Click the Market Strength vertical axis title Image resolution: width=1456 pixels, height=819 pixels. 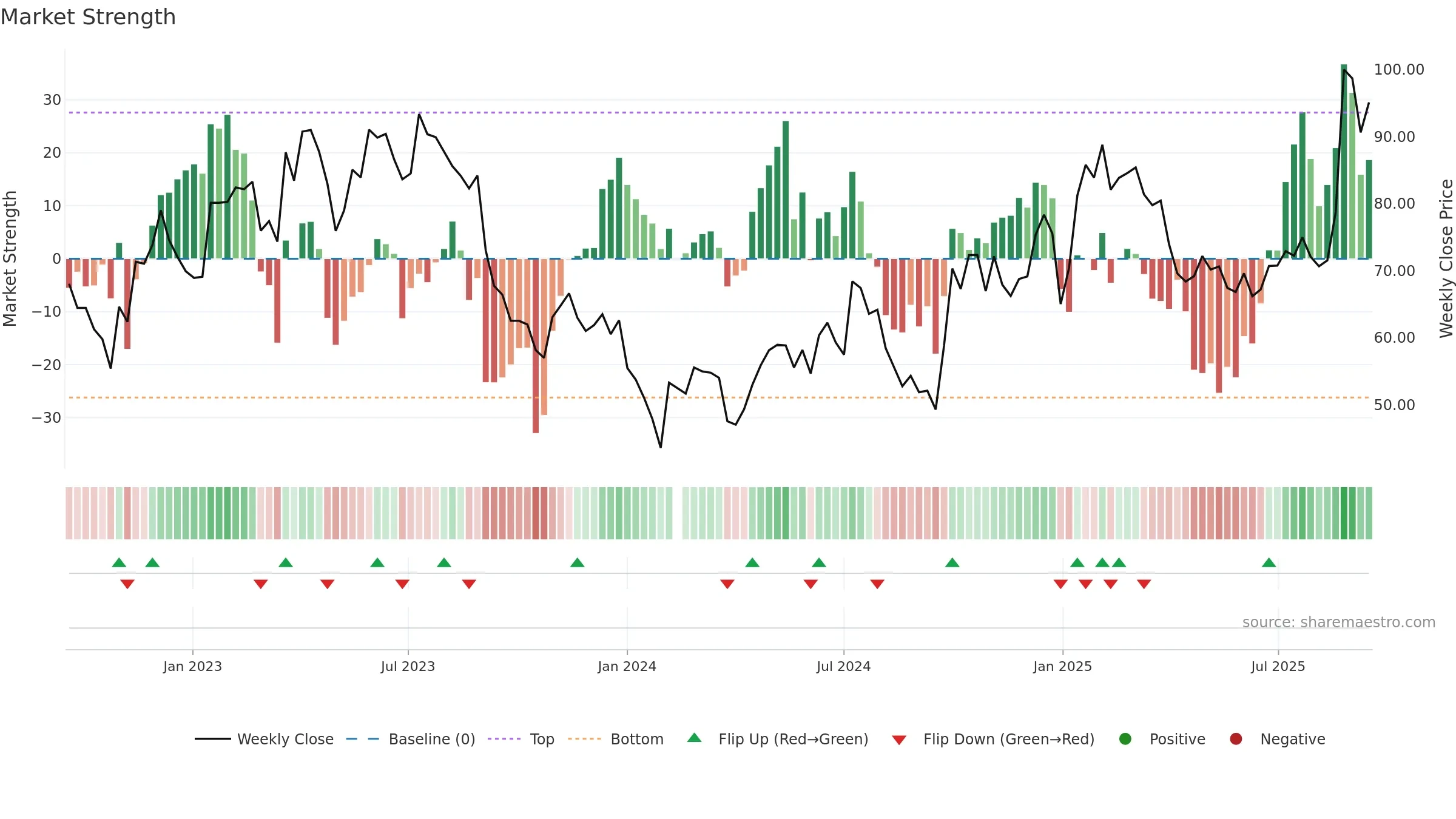tap(10, 258)
